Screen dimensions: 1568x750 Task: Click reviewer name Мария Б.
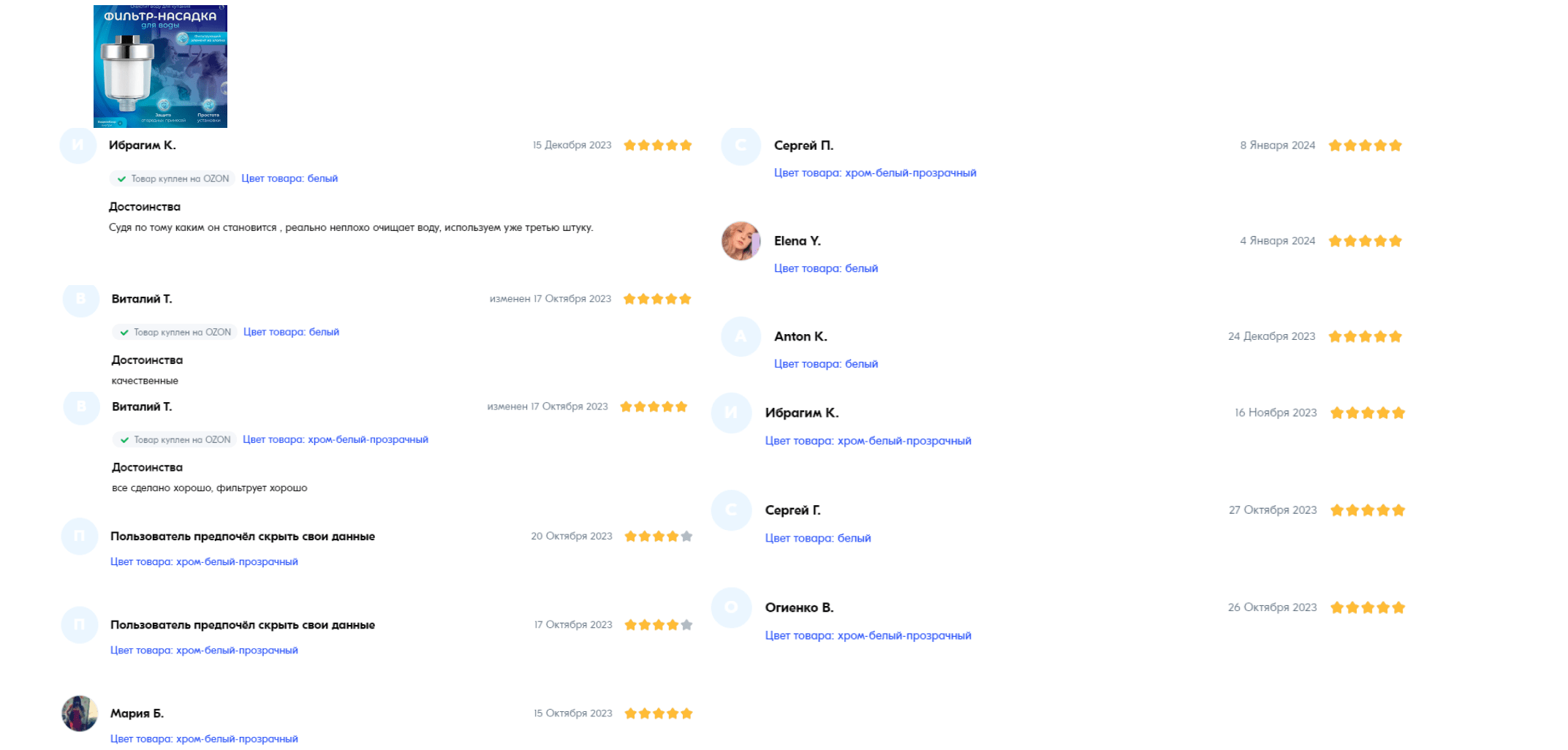[137, 713]
